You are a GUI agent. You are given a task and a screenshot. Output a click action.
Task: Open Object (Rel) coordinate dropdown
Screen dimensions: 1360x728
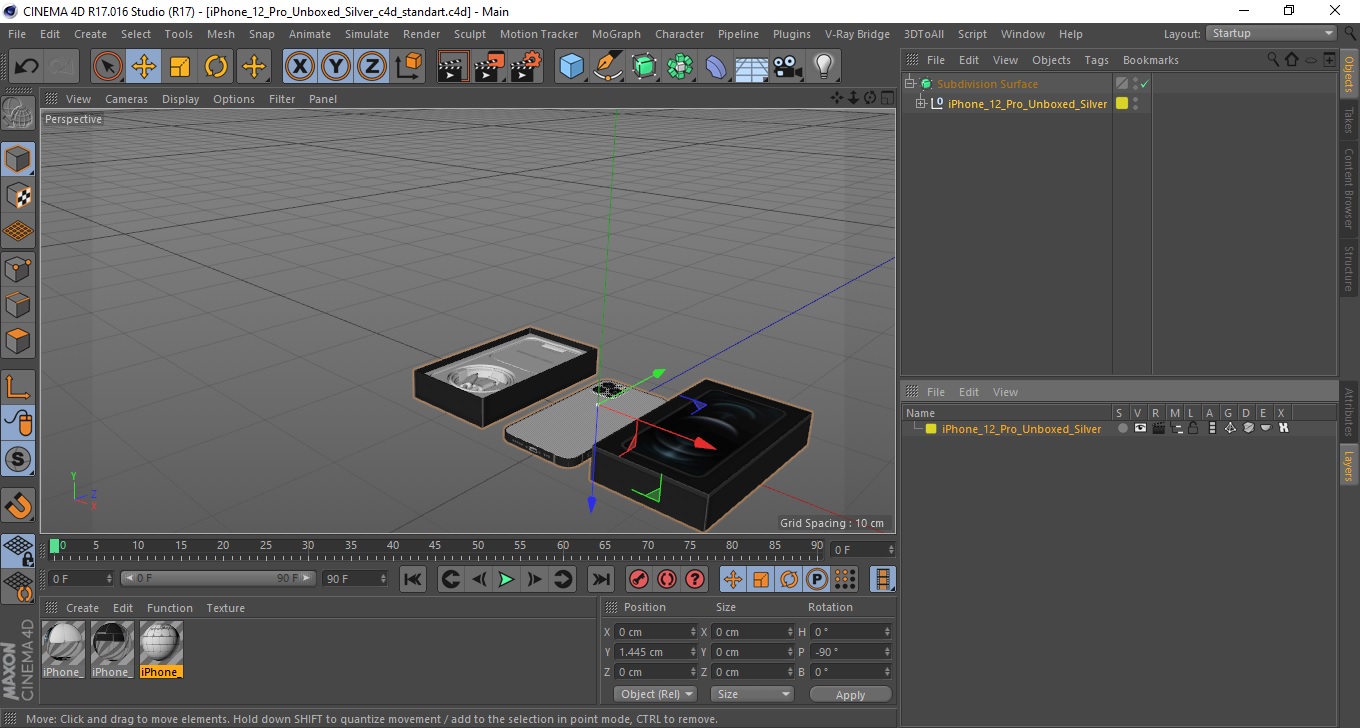pos(655,694)
